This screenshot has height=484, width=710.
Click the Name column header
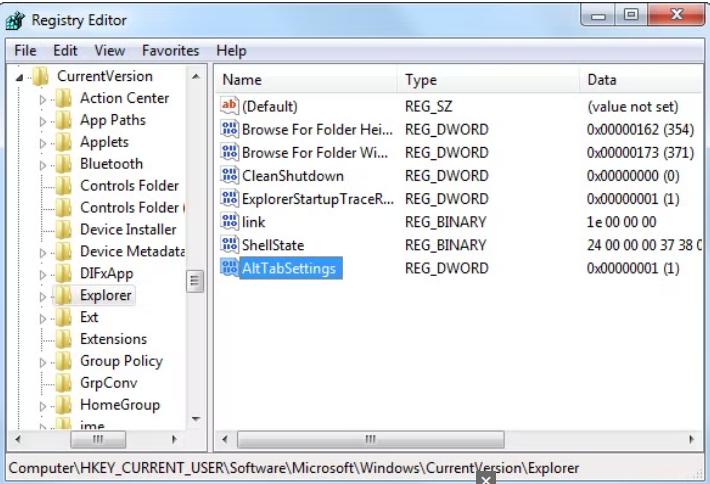pos(306,80)
